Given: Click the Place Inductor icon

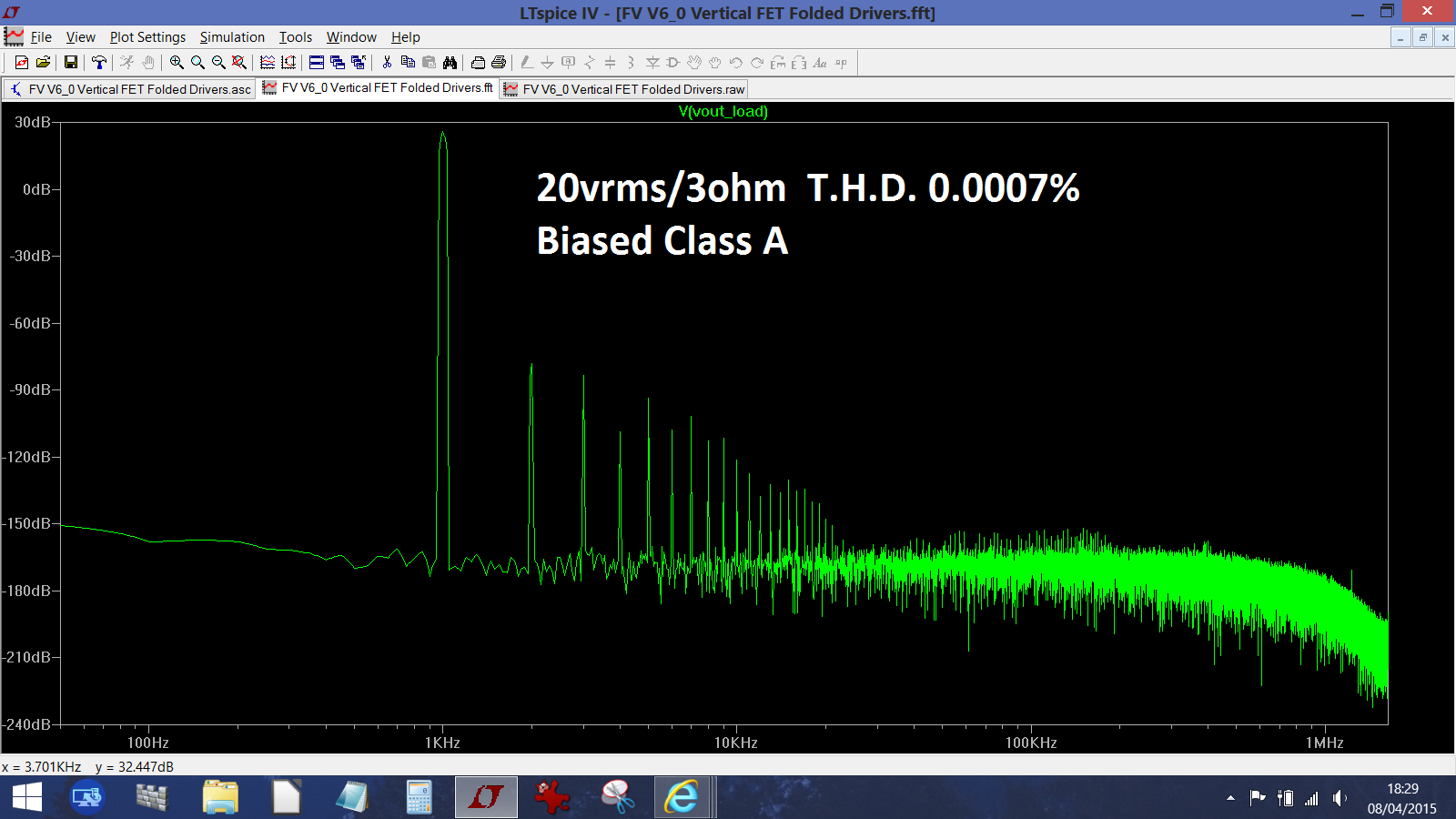Looking at the screenshot, I should (631, 62).
